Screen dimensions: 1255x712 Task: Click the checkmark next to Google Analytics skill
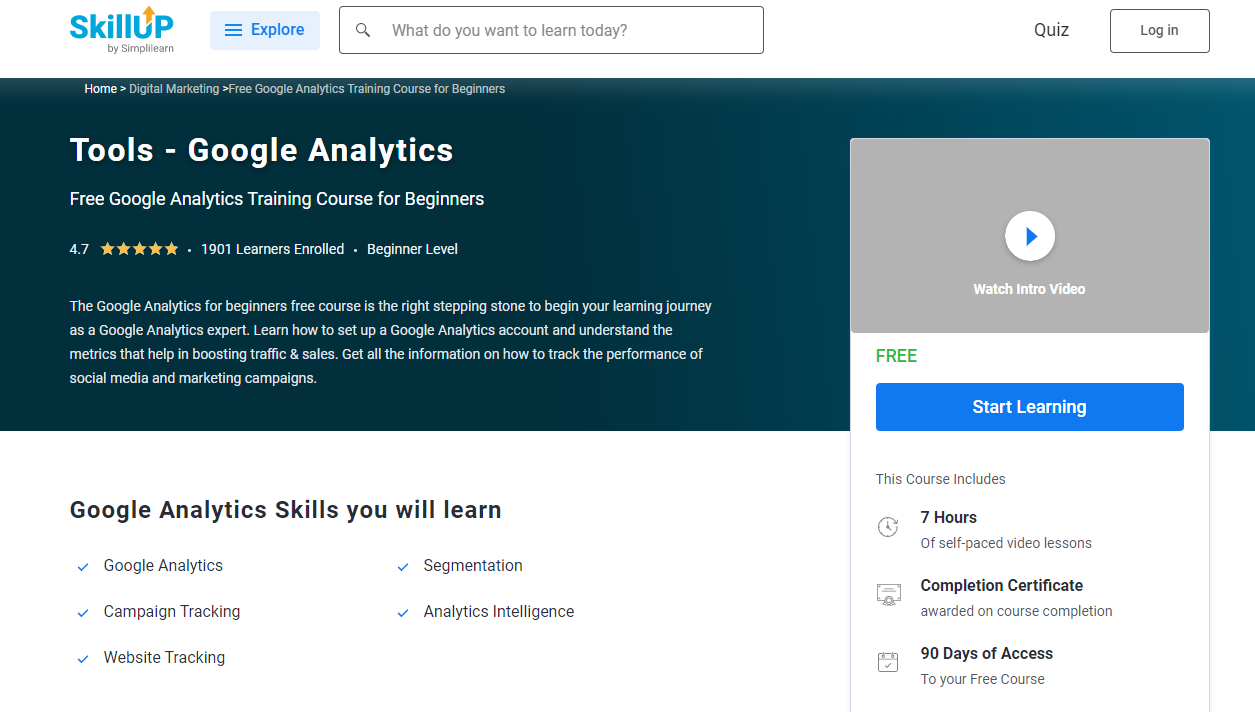point(83,567)
